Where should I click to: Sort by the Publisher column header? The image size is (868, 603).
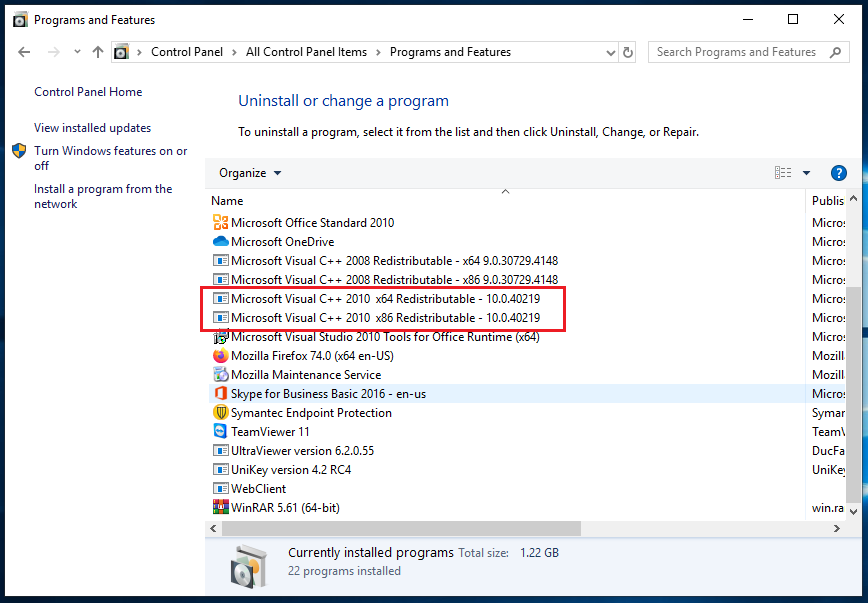coord(826,200)
